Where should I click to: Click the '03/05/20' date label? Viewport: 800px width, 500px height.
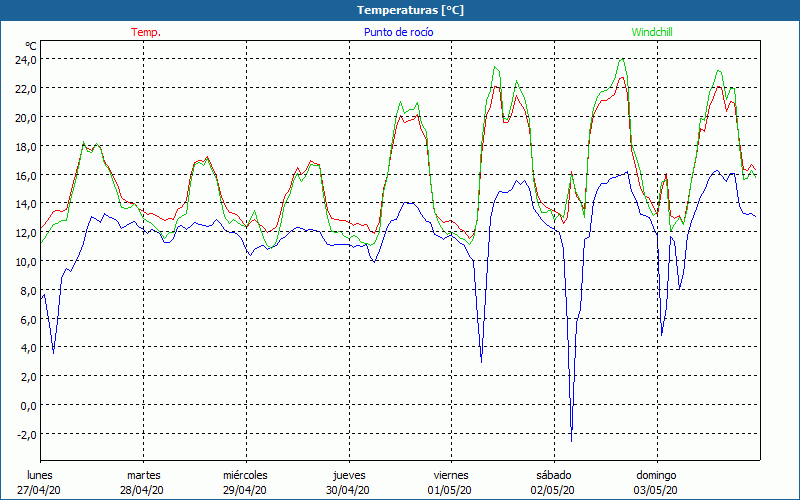tap(656, 490)
